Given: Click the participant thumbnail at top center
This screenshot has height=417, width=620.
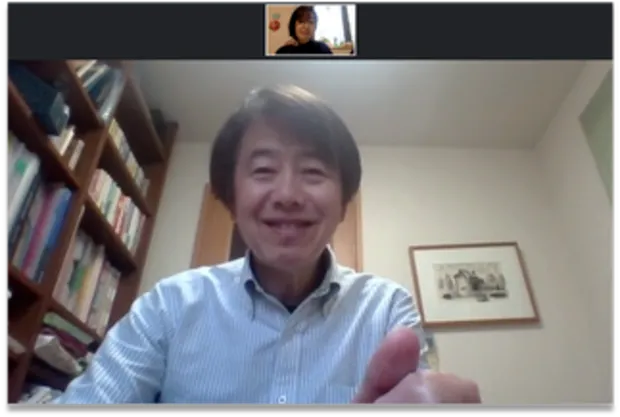Looking at the screenshot, I should pyautogui.click(x=310, y=29).
